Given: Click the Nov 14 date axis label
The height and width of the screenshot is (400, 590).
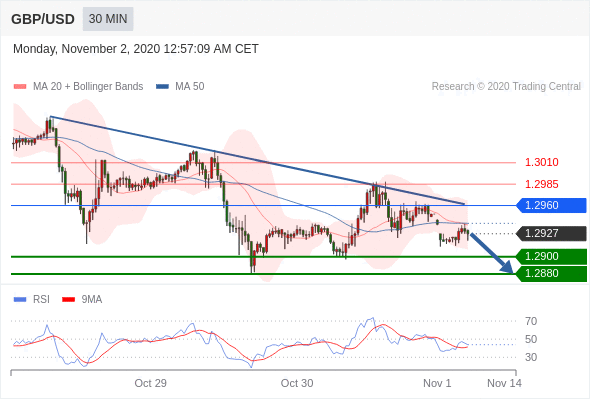Looking at the screenshot, I should (x=504, y=383).
